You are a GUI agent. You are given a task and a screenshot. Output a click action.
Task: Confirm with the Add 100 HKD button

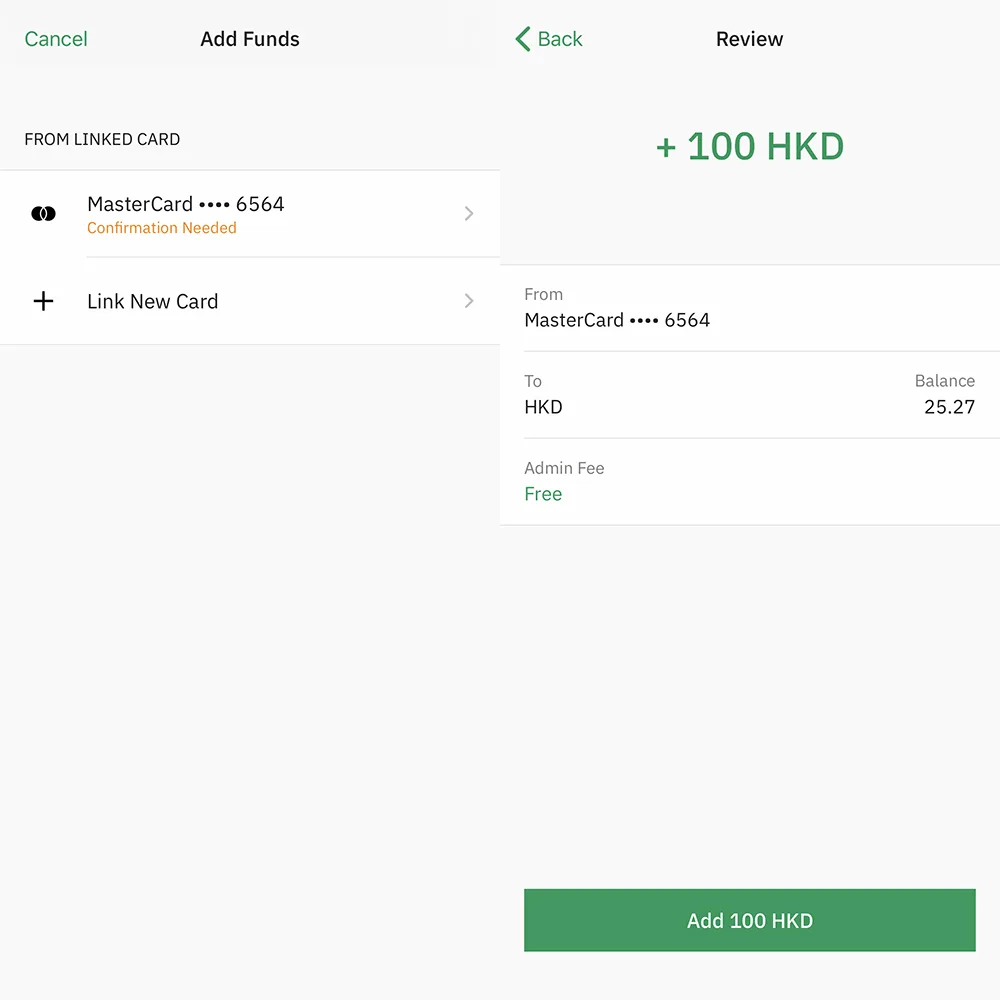coord(749,920)
